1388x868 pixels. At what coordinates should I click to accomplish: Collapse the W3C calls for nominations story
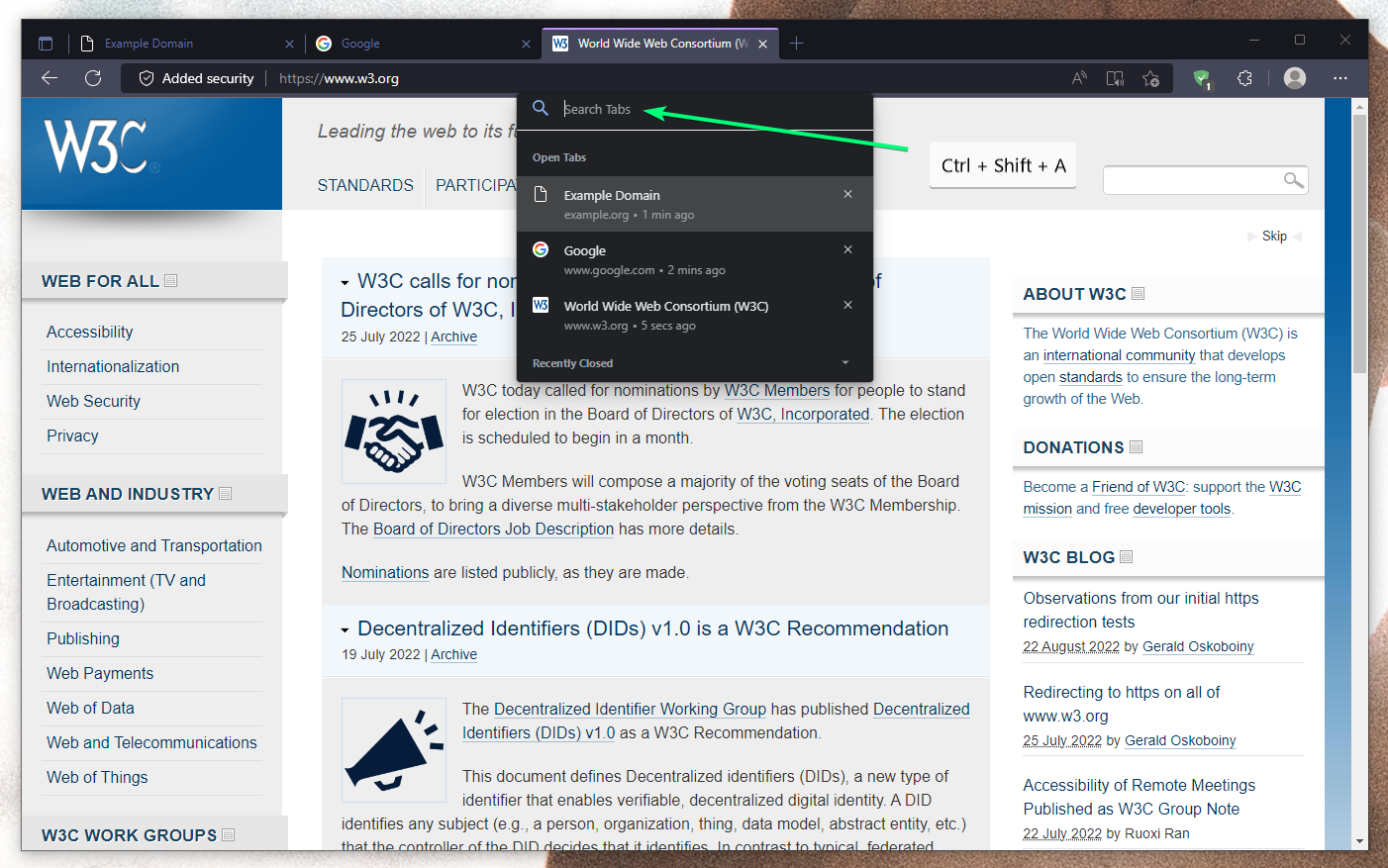[x=345, y=283]
